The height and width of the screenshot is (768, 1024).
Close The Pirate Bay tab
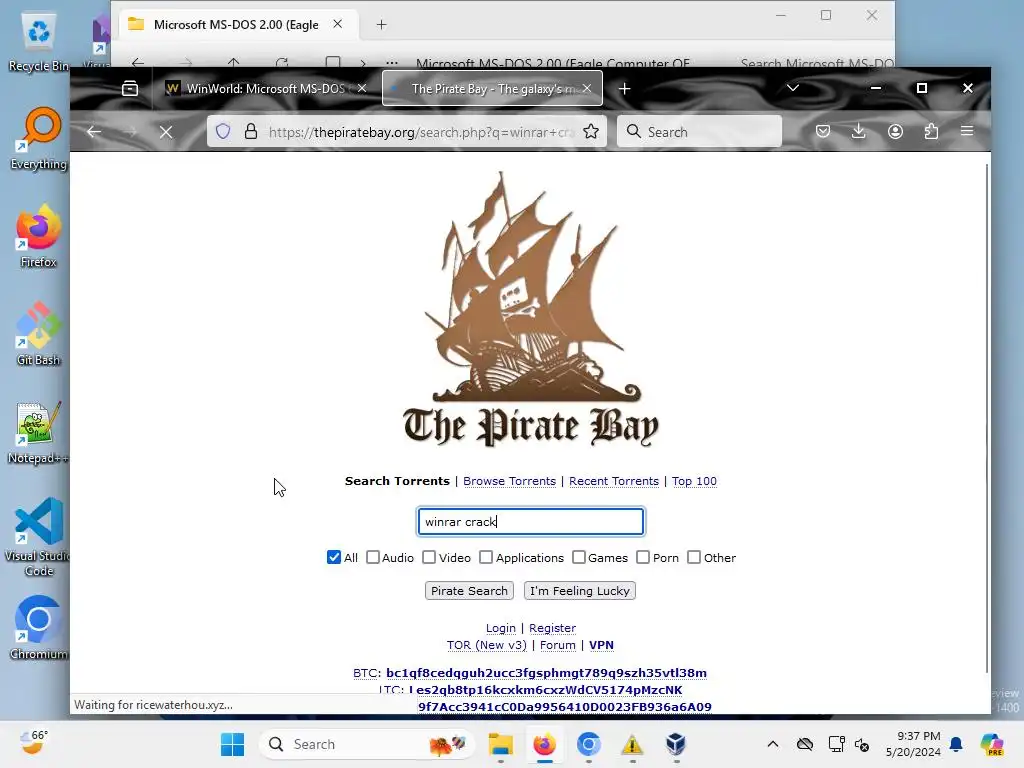click(587, 88)
